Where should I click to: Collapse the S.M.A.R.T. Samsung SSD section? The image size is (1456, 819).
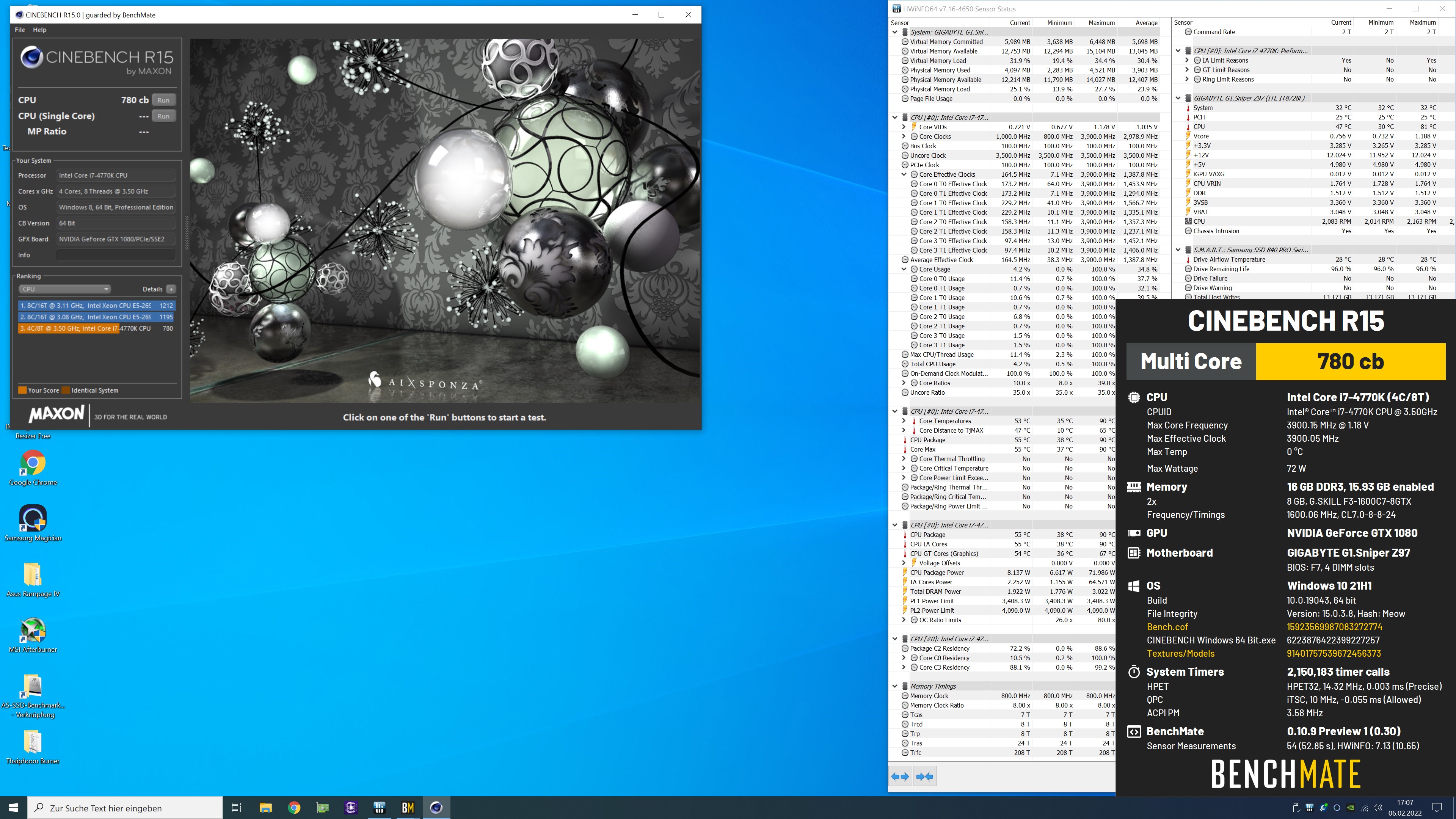coord(1178,250)
